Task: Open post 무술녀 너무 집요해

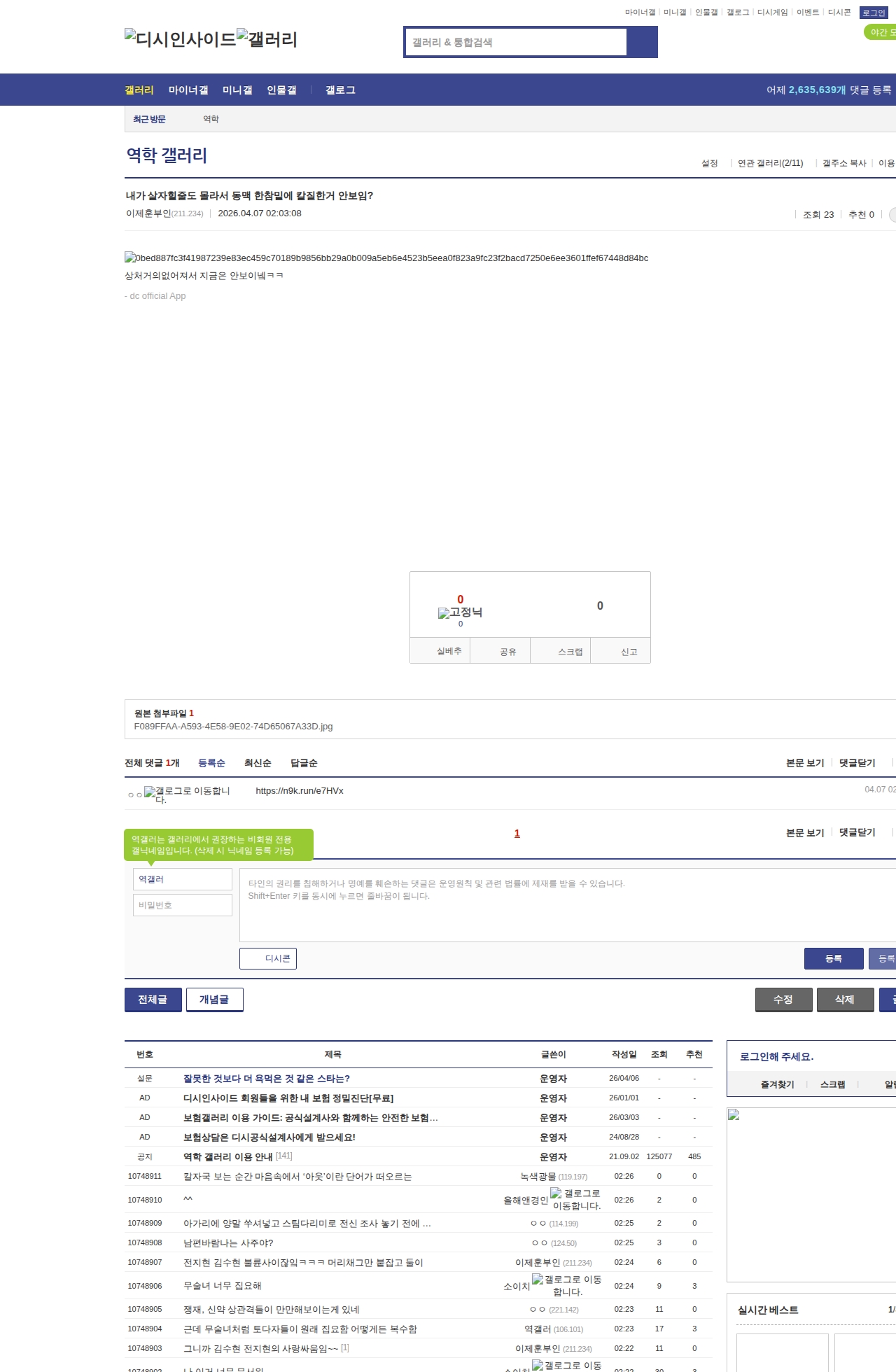Action: (x=223, y=1285)
